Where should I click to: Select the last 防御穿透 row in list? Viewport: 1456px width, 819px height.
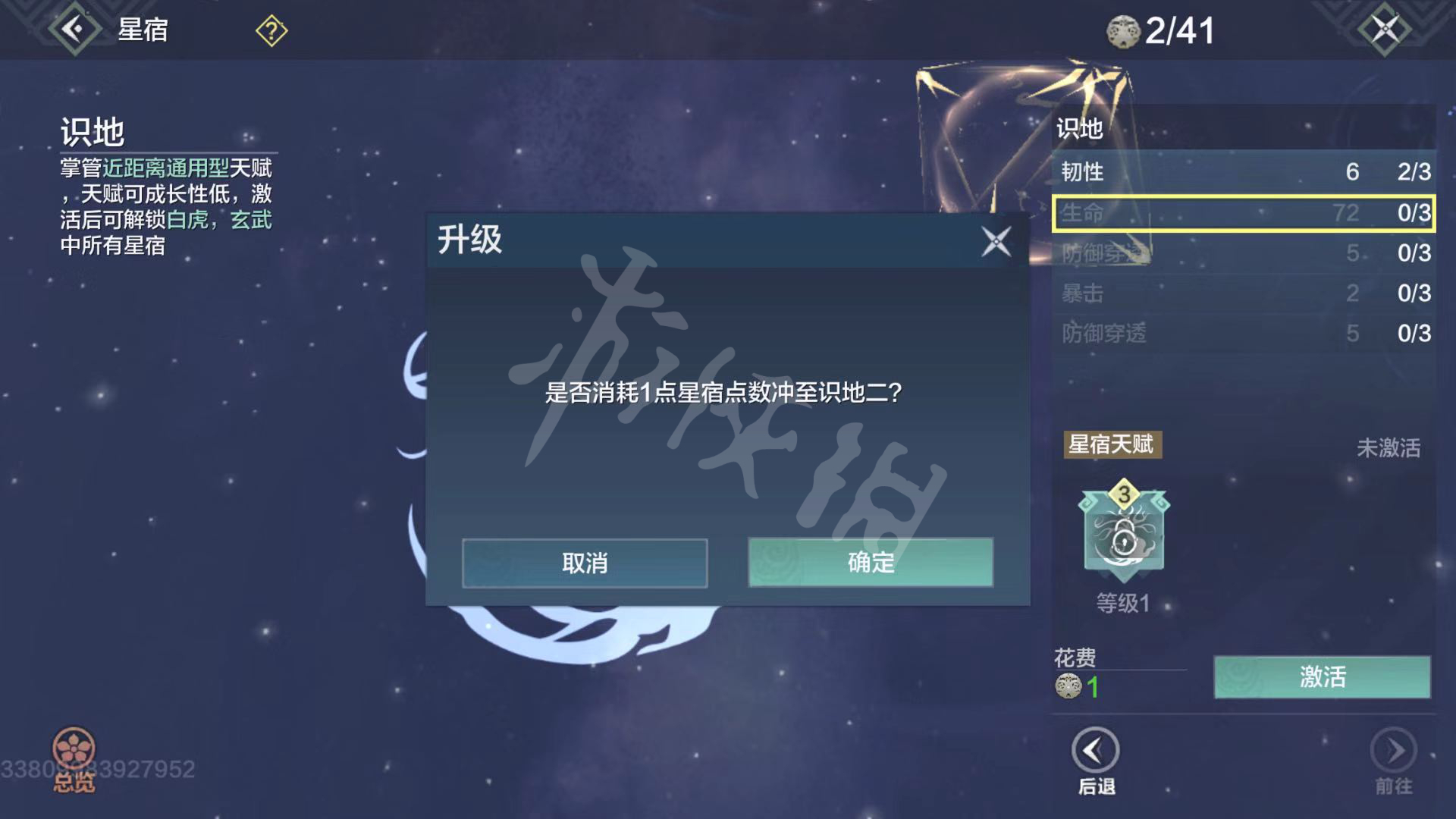point(1244,333)
